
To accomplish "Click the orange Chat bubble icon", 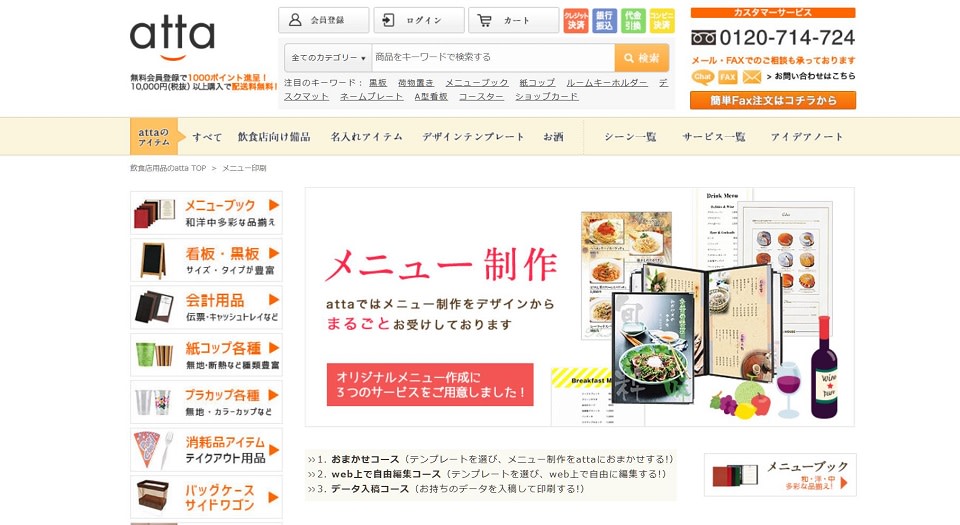I will click(703, 76).
